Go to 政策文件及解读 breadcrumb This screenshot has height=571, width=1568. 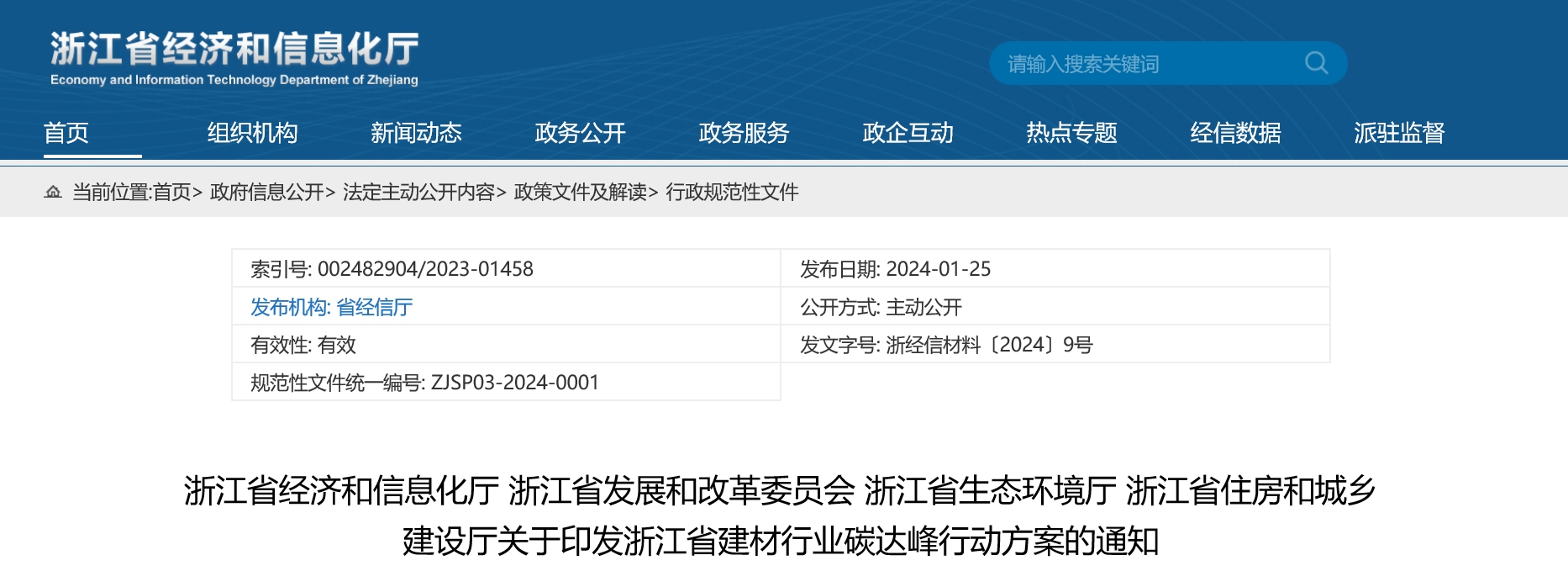click(581, 193)
